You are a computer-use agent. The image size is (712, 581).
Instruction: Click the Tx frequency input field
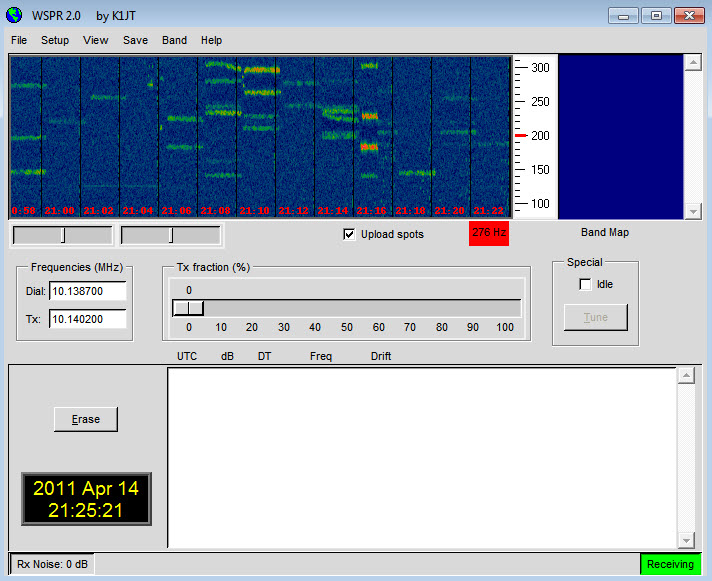point(87,319)
